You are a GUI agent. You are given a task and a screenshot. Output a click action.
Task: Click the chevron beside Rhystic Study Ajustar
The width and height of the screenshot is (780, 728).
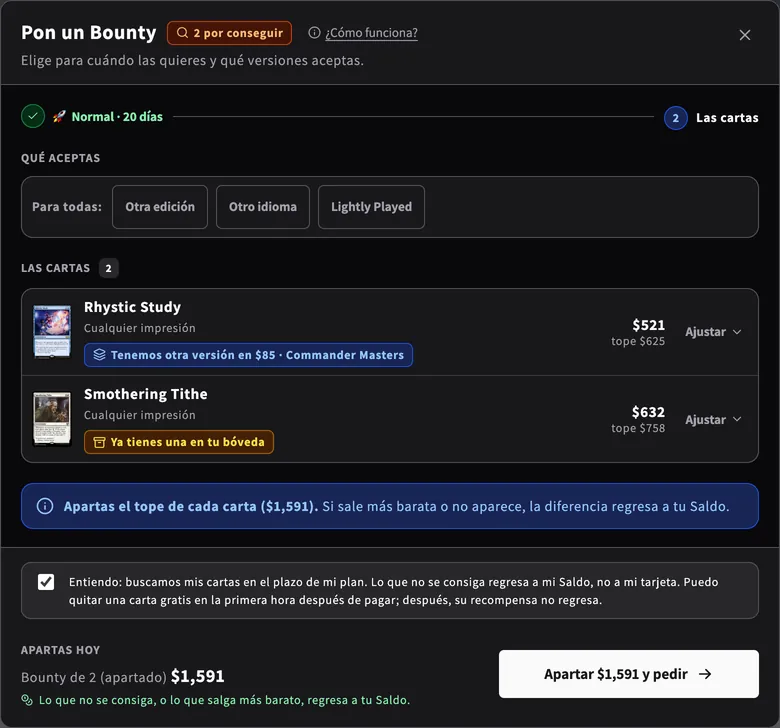(x=737, y=332)
